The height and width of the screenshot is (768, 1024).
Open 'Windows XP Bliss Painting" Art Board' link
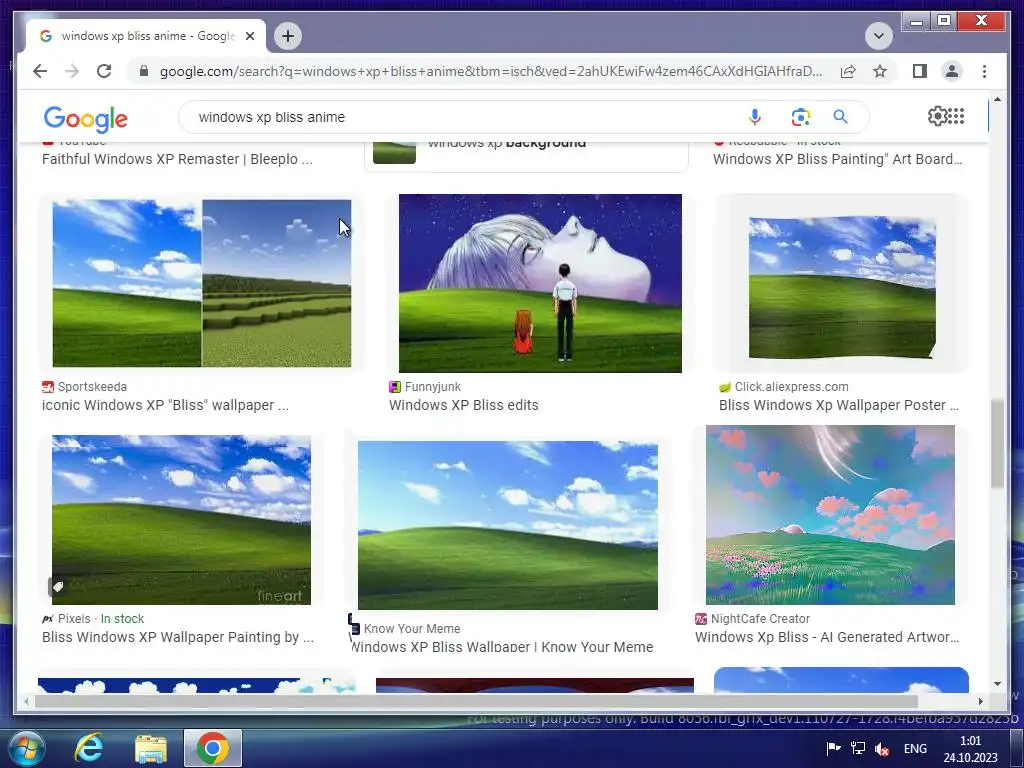[x=838, y=159]
